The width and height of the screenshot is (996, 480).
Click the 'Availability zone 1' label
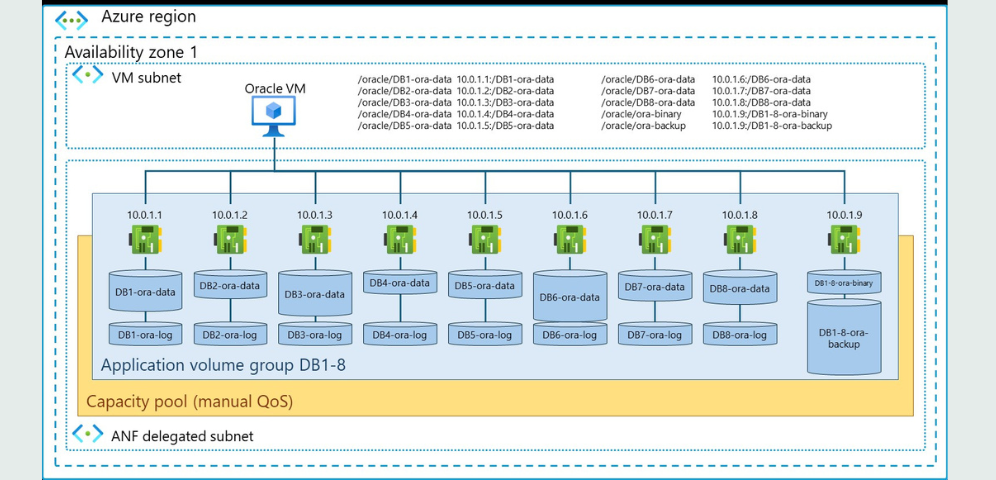pos(131,52)
